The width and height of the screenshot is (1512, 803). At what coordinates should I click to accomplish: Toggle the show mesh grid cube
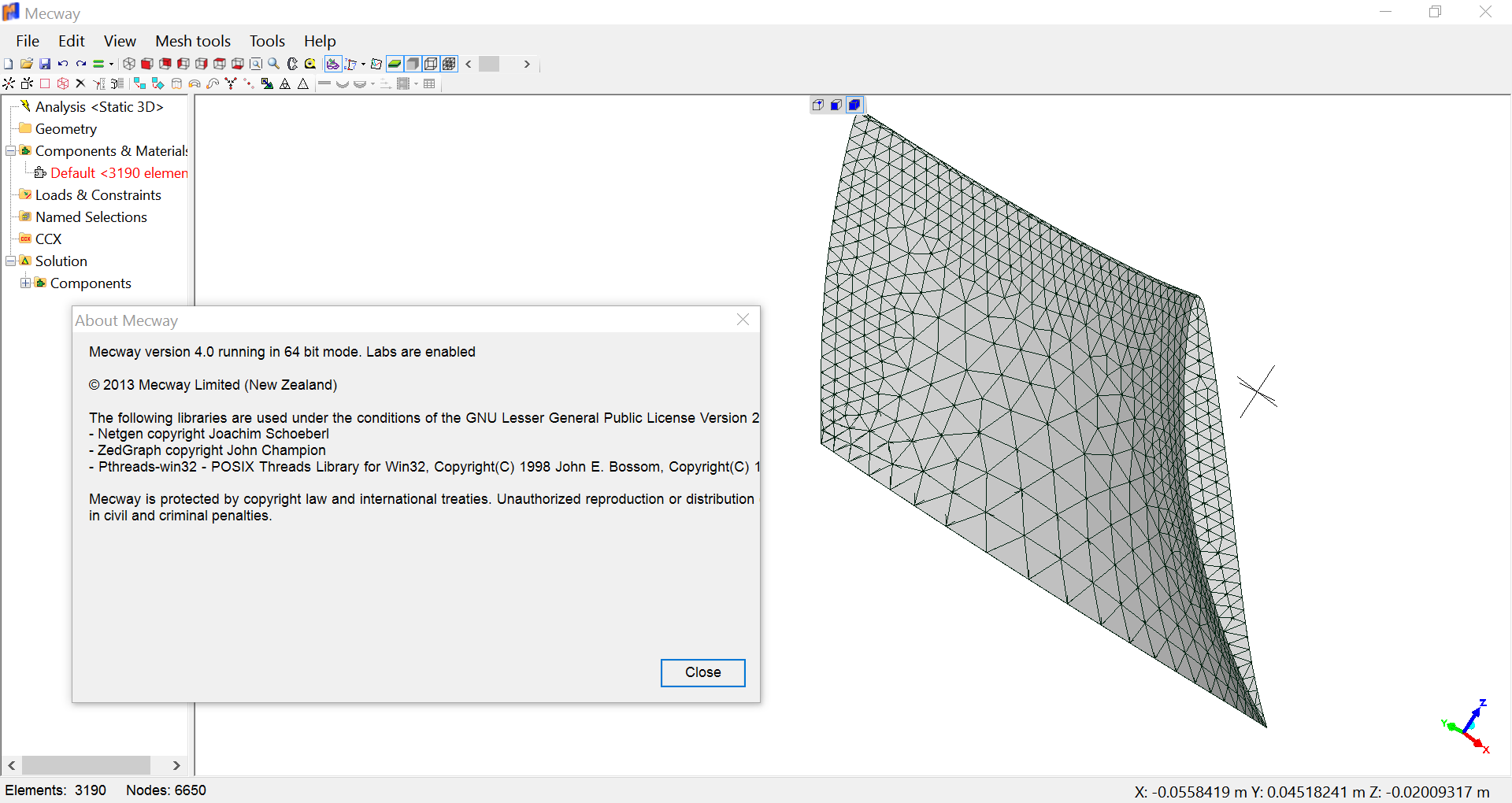tap(449, 64)
